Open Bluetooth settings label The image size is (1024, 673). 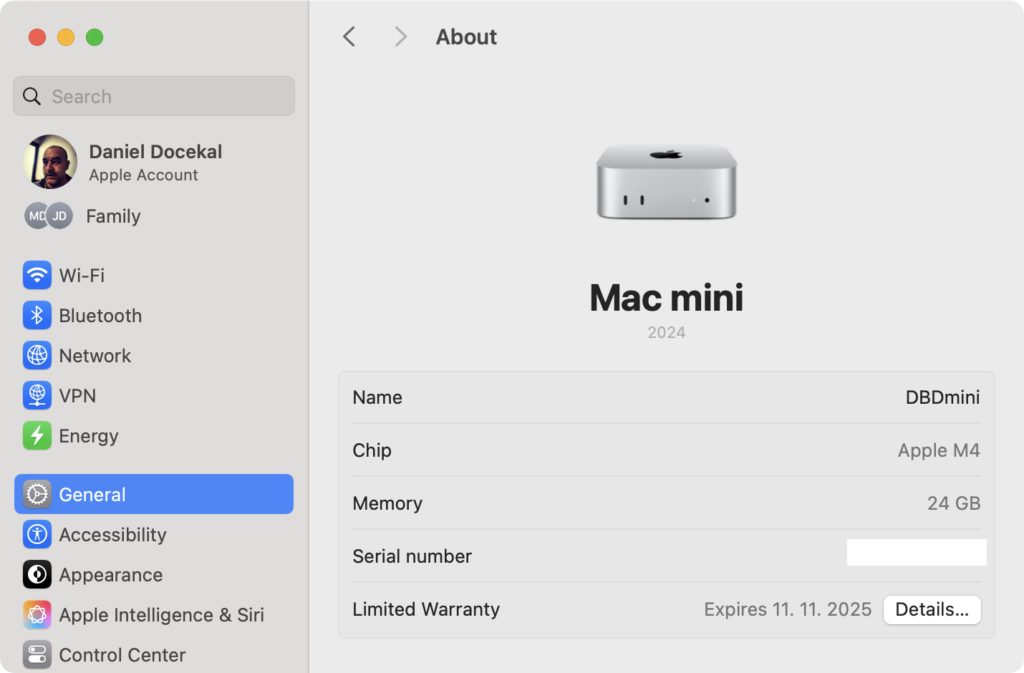pos(101,316)
